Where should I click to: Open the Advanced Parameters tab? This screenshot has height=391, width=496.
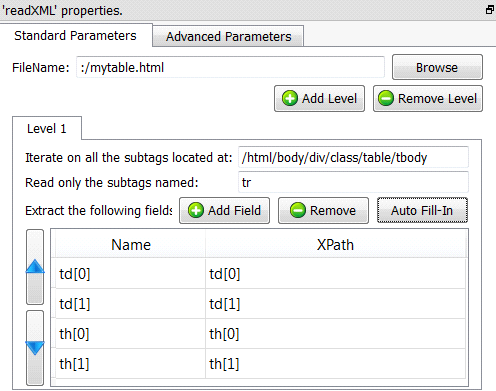pyautogui.click(x=228, y=36)
